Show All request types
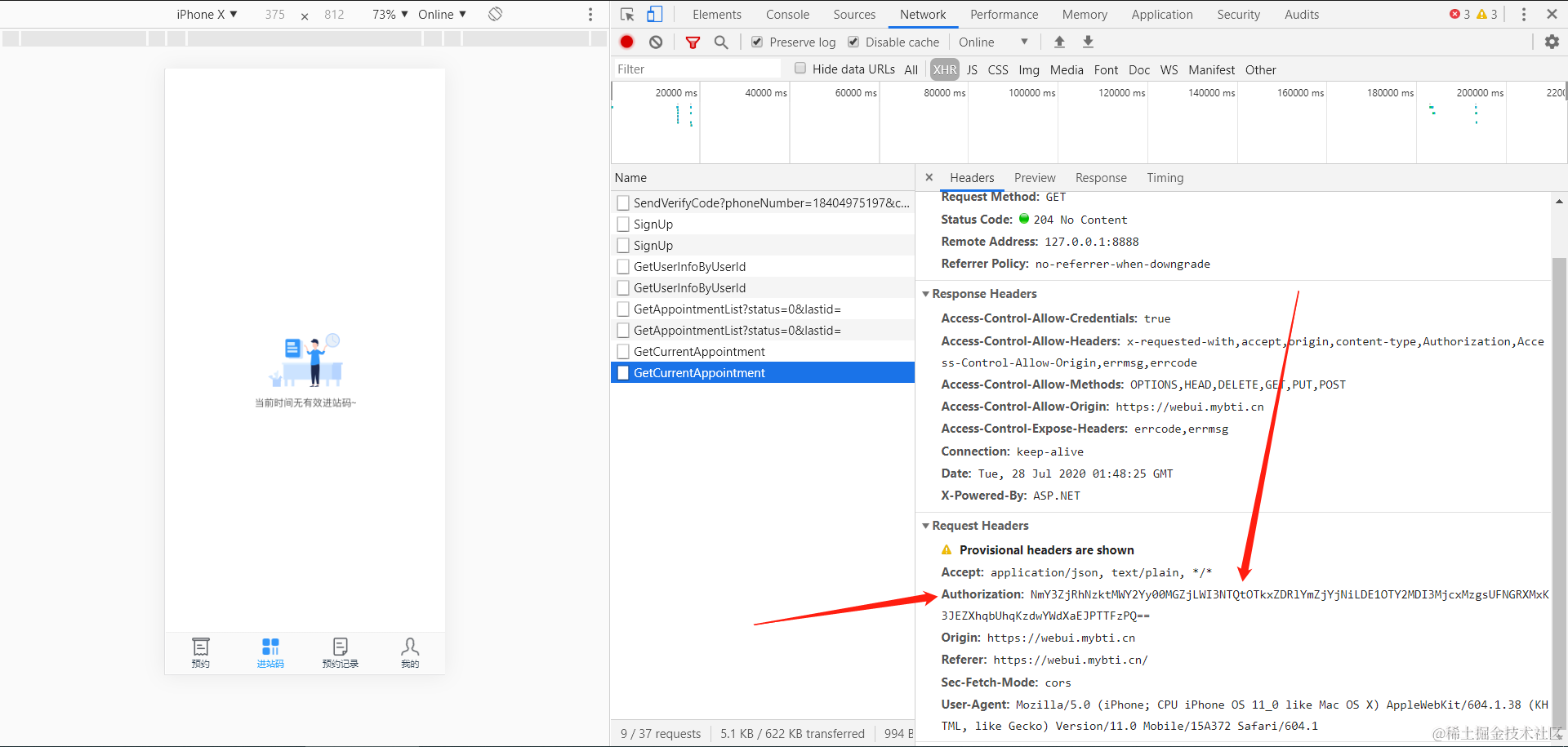The width and height of the screenshot is (1568, 747). pos(911,69)
